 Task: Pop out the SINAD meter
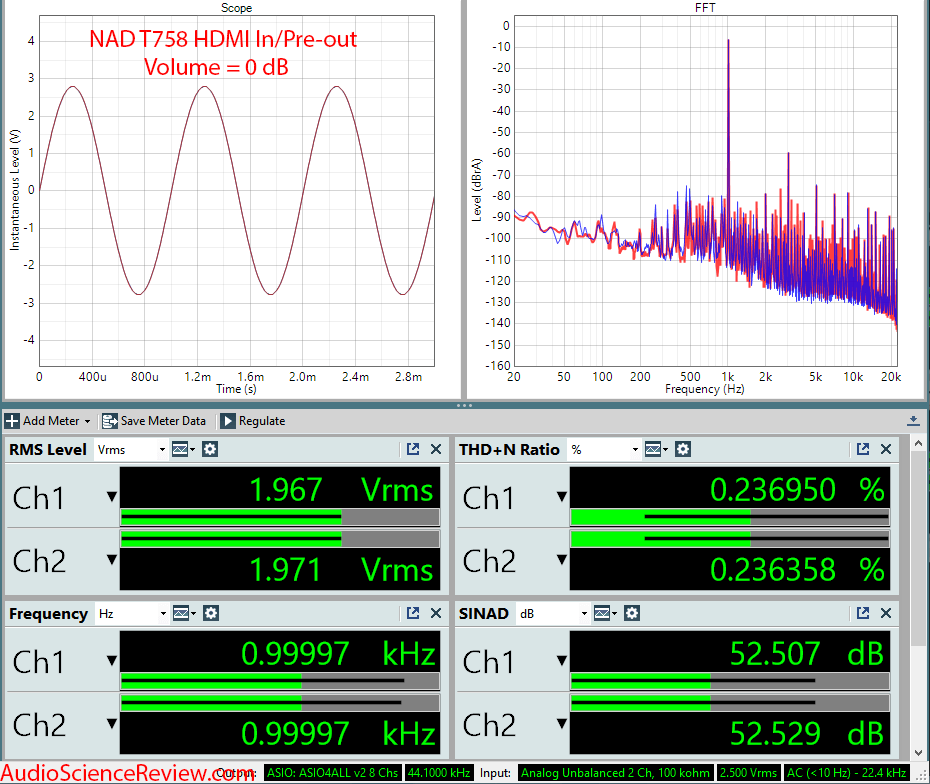click(863, 613)
